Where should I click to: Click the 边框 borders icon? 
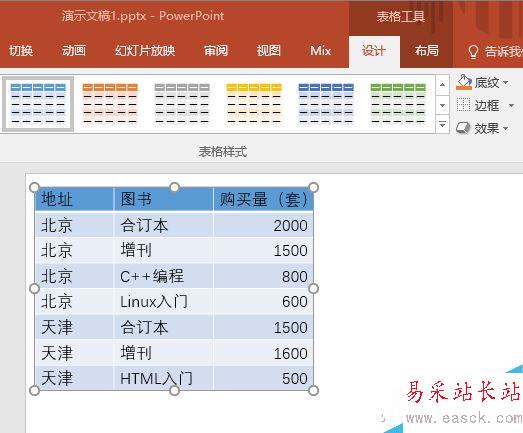[463, 105]
